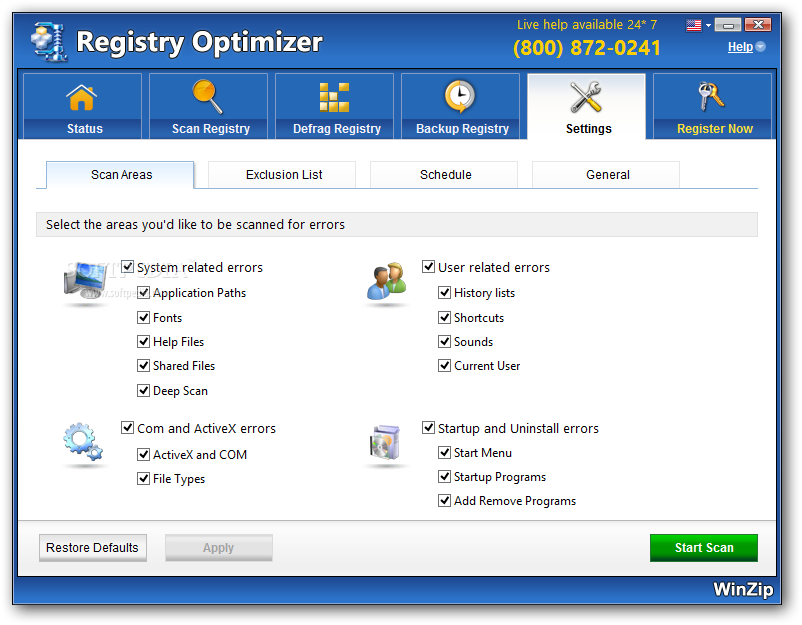Click the Status house icon

(x=82, y=97)
